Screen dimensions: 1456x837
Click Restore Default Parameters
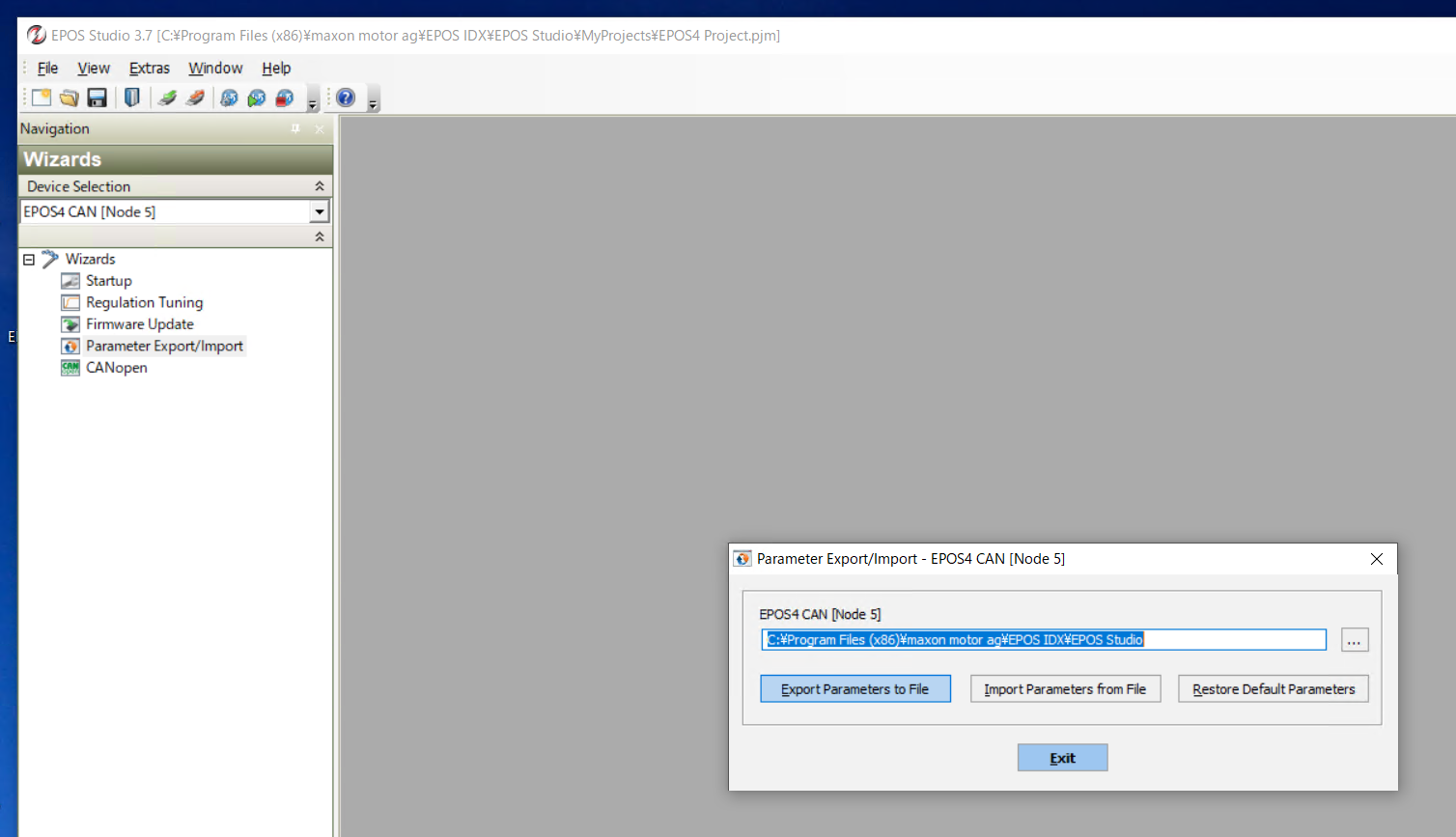1274,689
